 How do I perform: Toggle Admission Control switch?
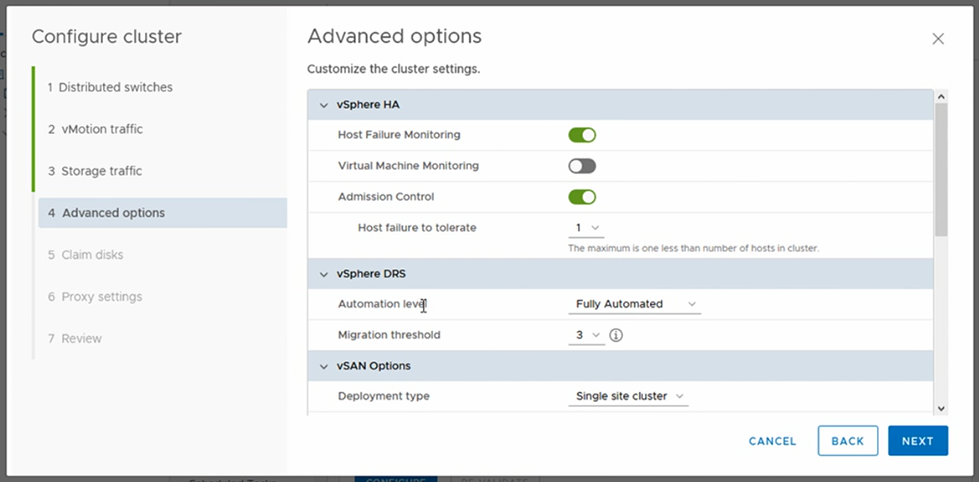[582, 197]
